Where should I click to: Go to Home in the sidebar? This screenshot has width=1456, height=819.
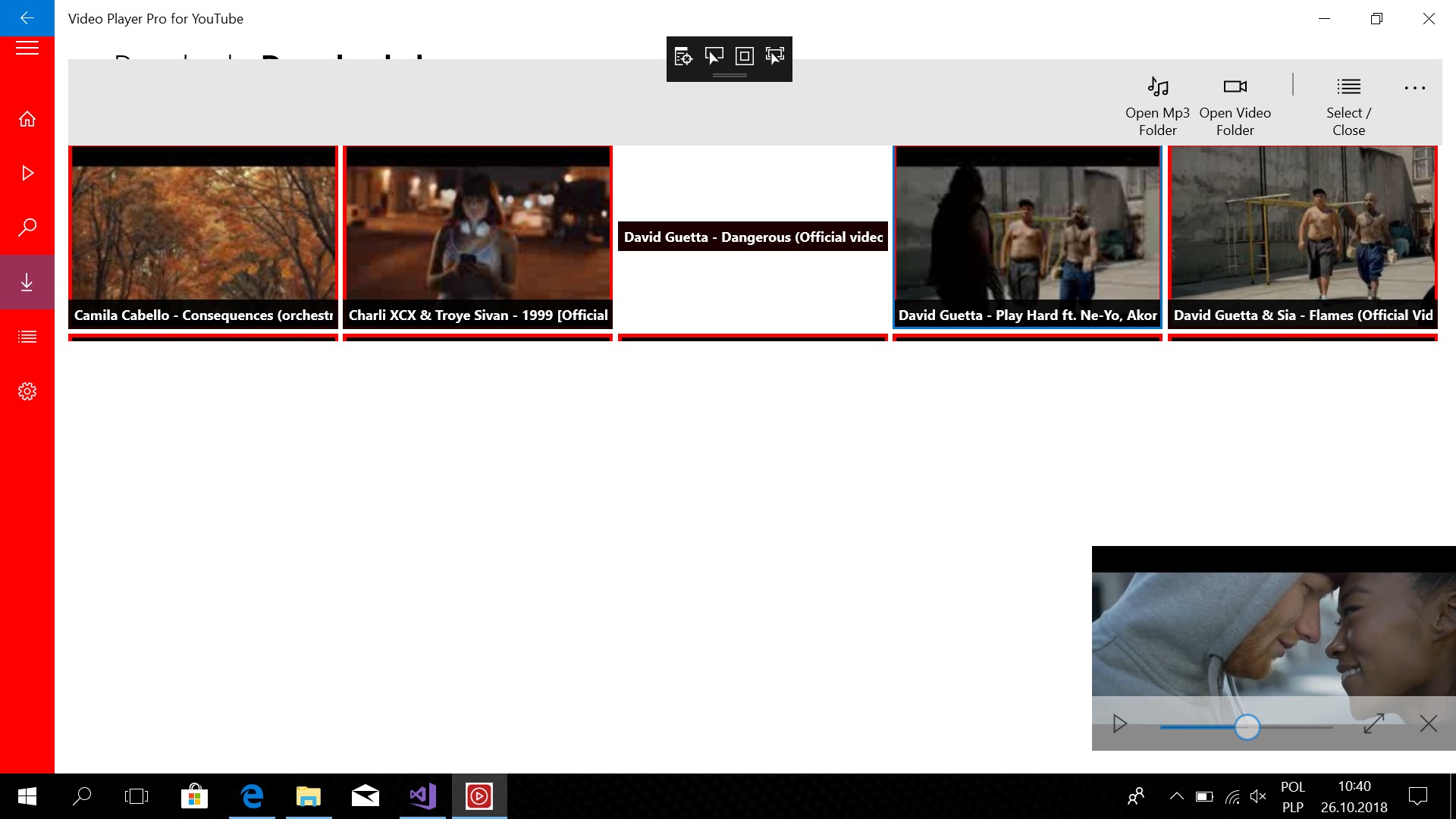coord(27,119)
